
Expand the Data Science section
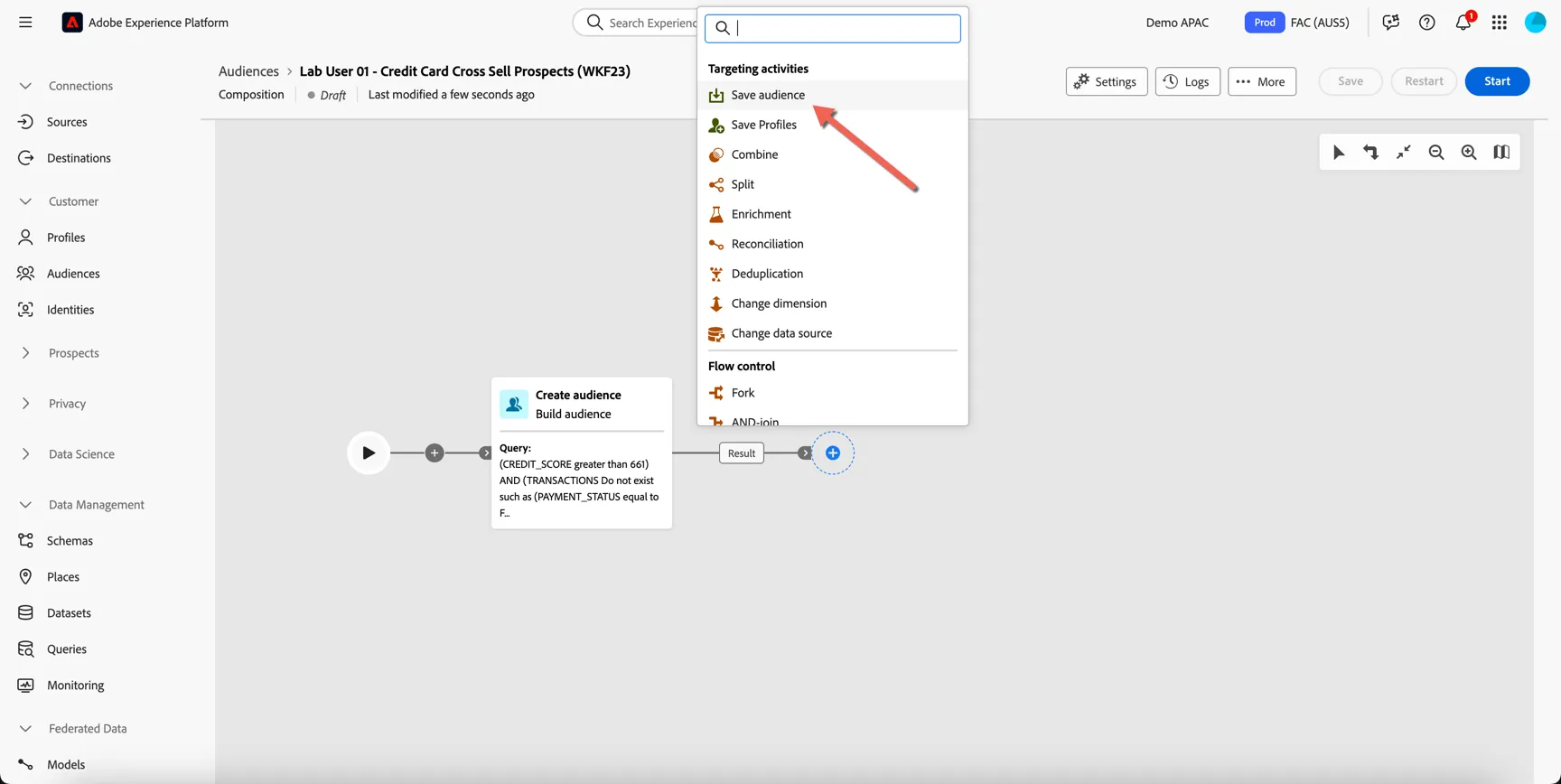(25, 454)
